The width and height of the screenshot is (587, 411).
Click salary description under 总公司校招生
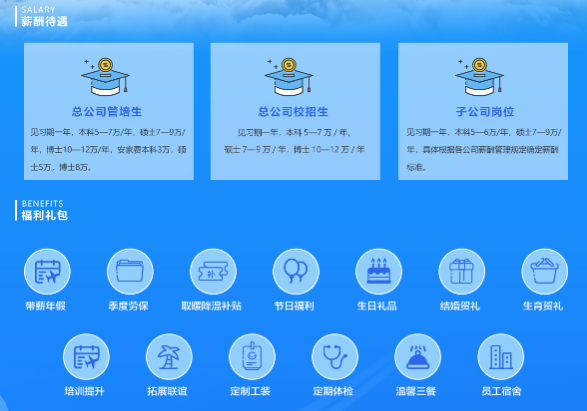click(x=295, y=141)
